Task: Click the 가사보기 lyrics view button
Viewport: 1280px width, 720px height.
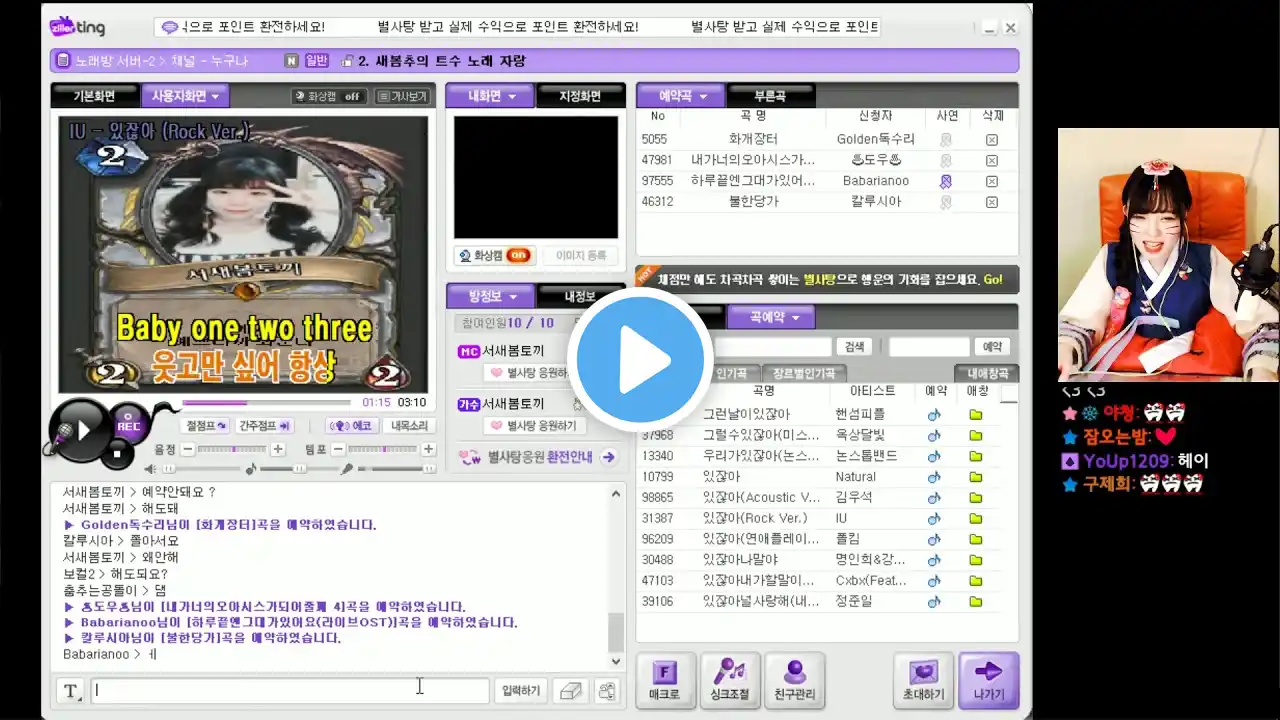Action: [x=402, y=96]
